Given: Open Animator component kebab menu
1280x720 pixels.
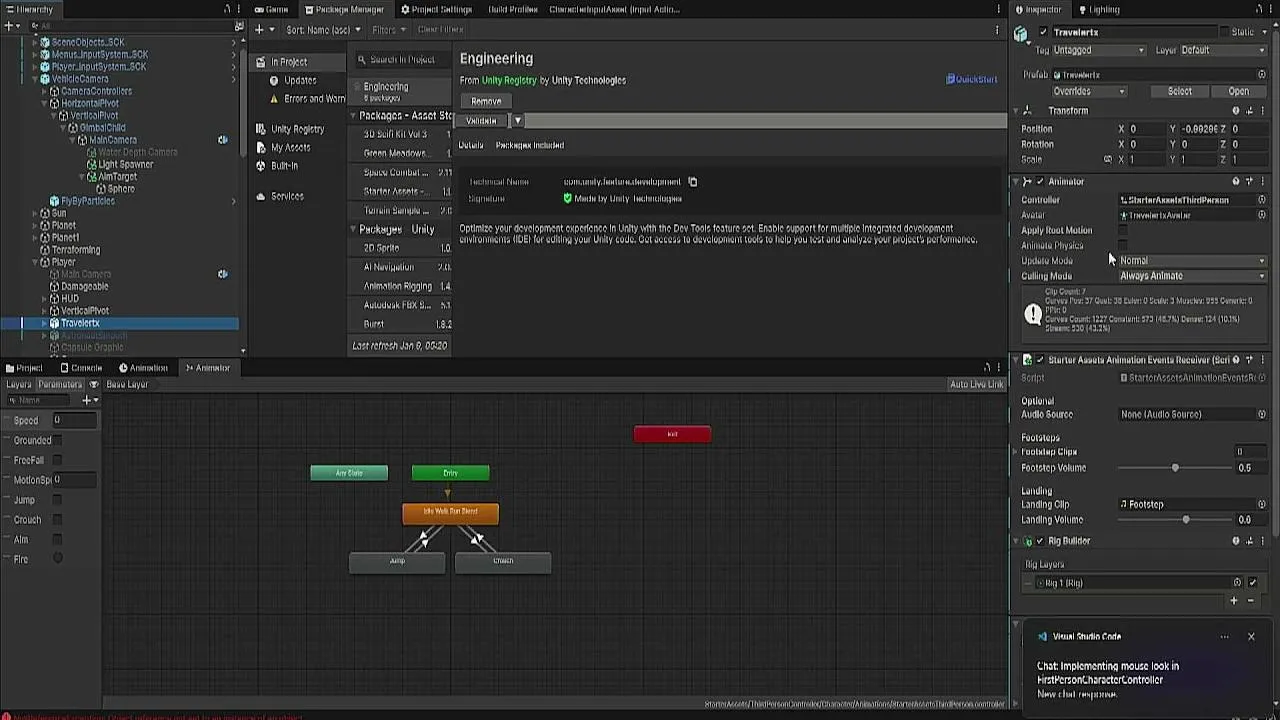Looking at the screenshot, I should click(x=1262, y=182).
